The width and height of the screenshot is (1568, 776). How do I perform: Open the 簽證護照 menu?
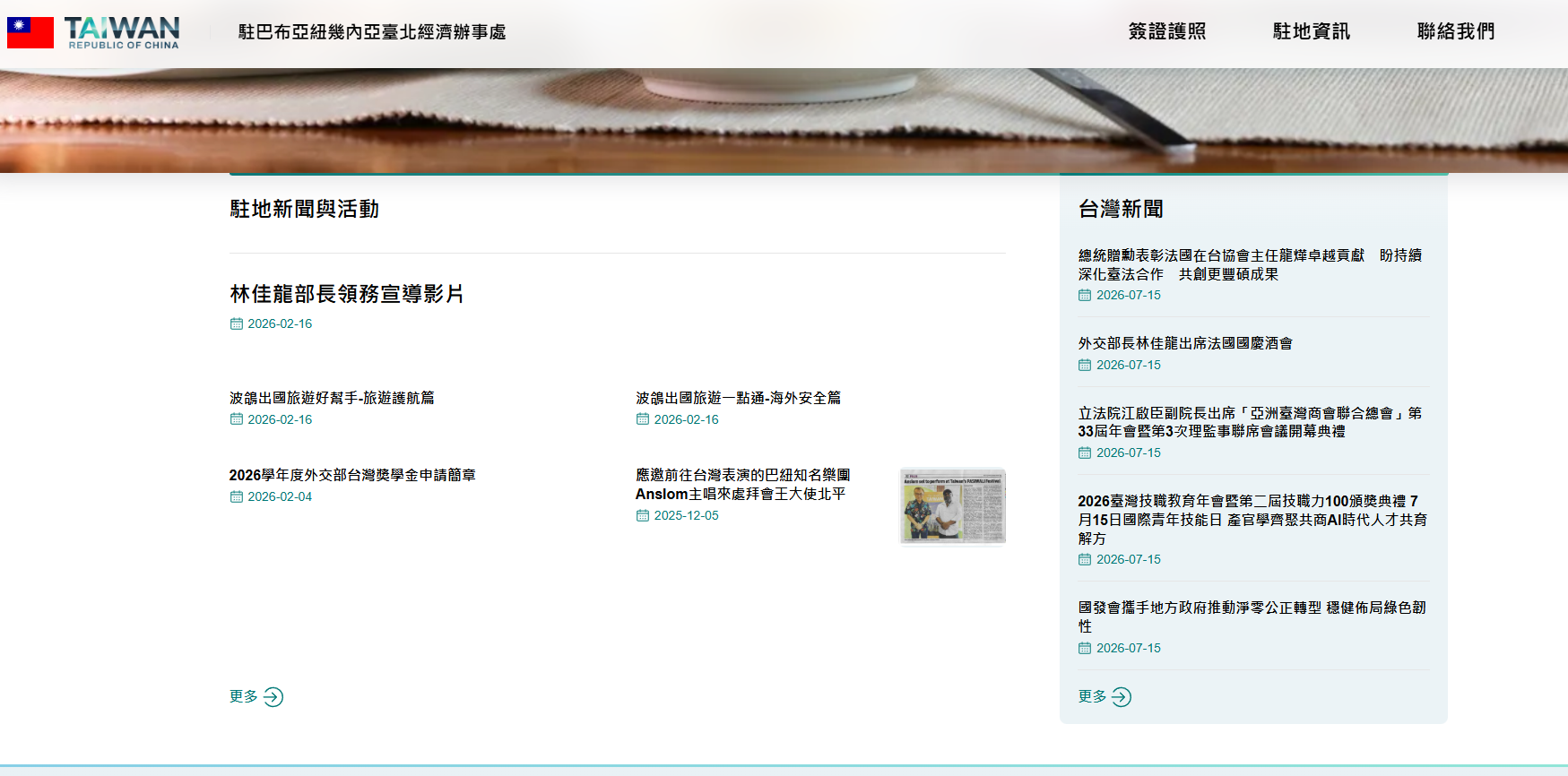[1167, 31]
